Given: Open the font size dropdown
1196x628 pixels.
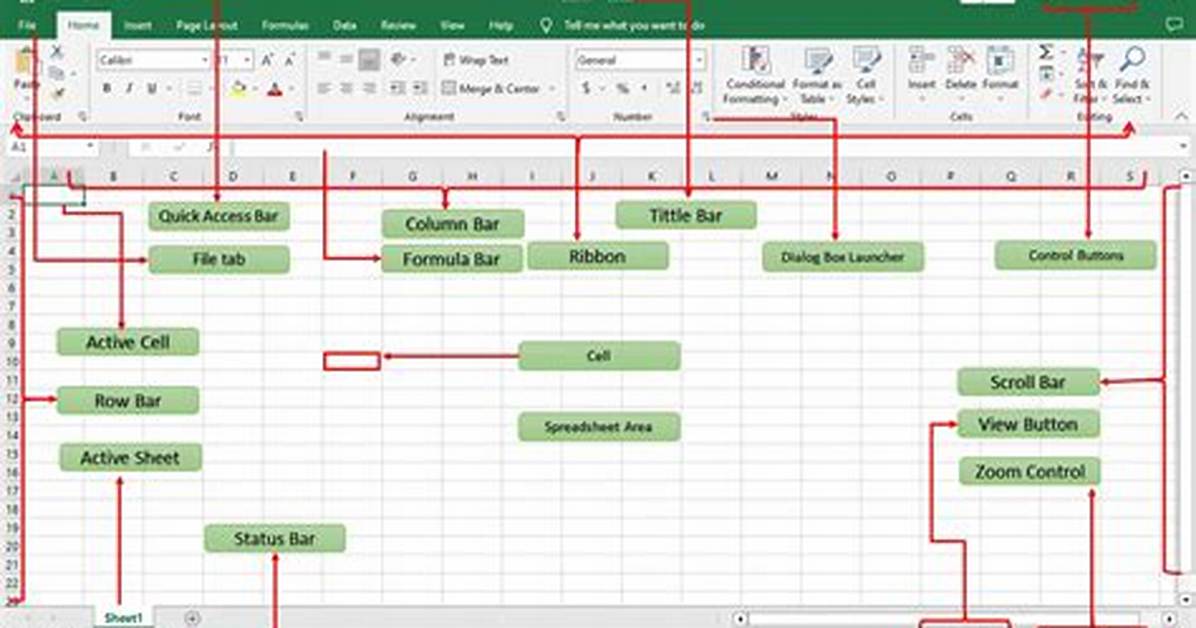Looking at the screenshot, I should 247,60.
